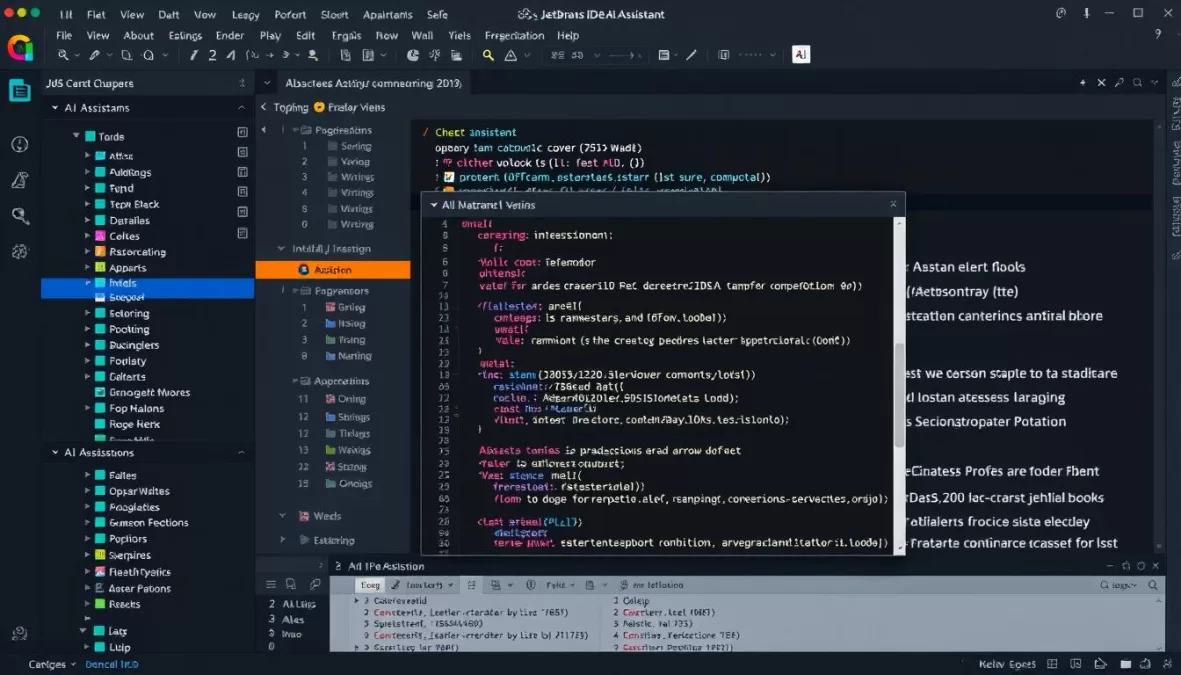Select the commit history clock icon

click(x=19, y=144)
